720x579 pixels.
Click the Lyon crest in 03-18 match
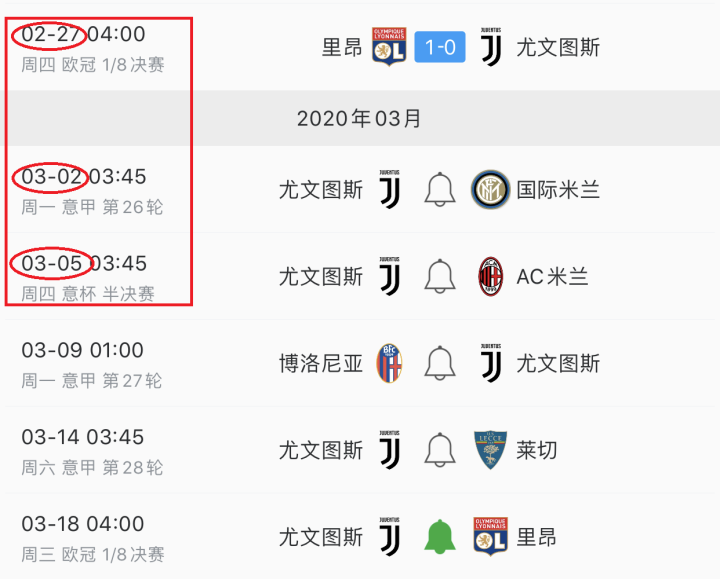490,538
